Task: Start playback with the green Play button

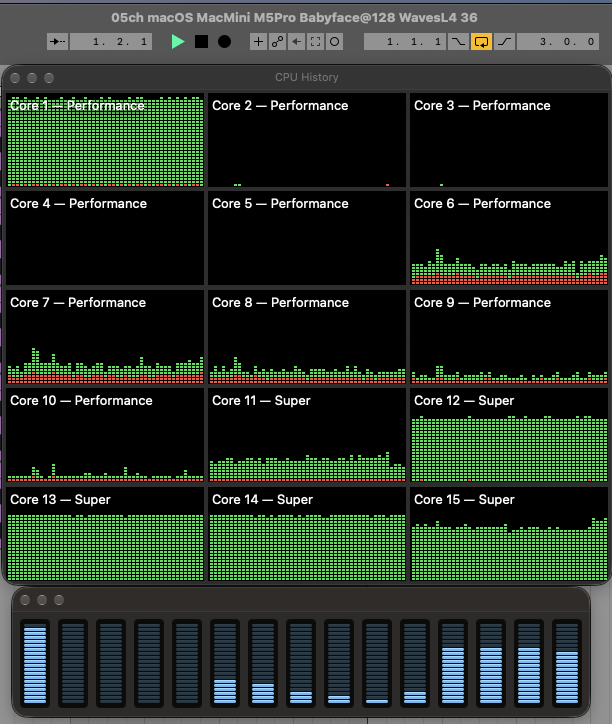Action: click(x=178, y=42)
